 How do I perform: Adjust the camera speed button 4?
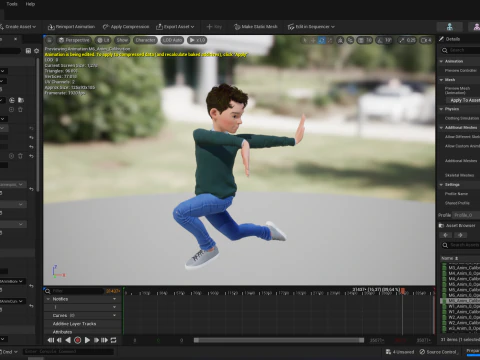pyautogui.click(x=426, y=40)
